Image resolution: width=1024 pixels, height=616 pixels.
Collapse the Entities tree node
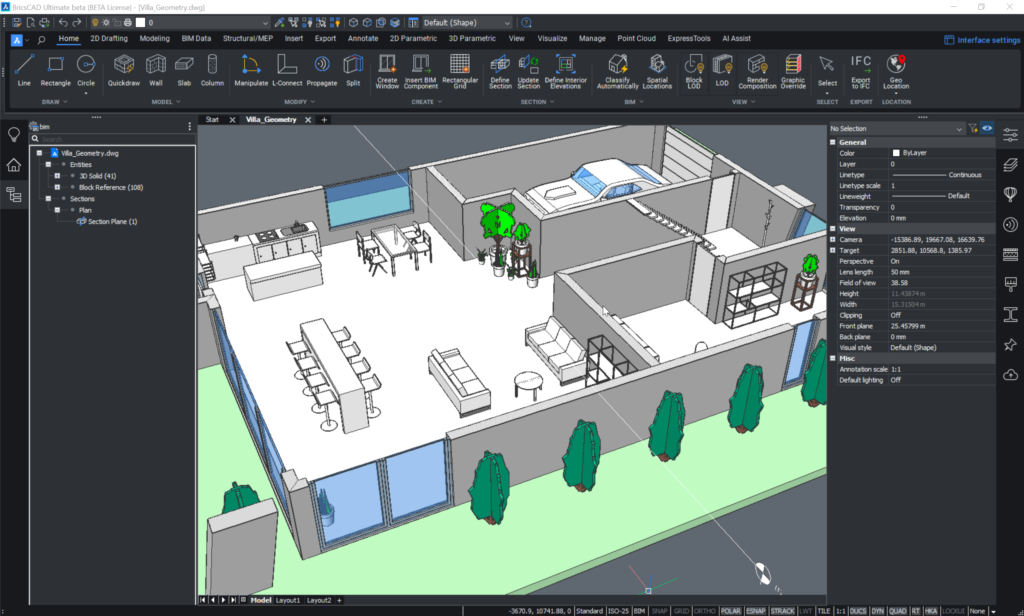pos(47,164)
